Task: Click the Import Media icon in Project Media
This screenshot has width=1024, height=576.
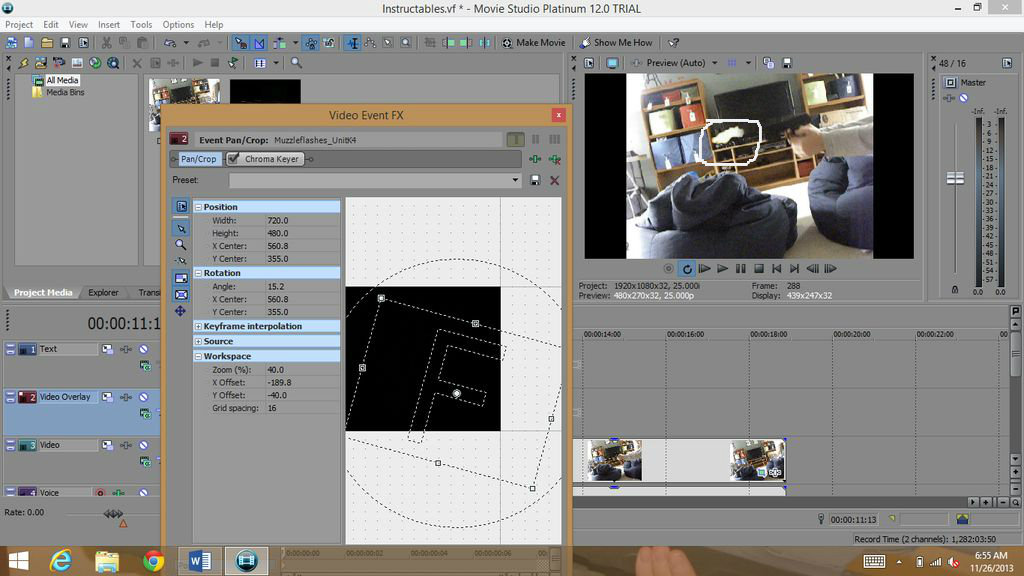Action: (40, 63)
